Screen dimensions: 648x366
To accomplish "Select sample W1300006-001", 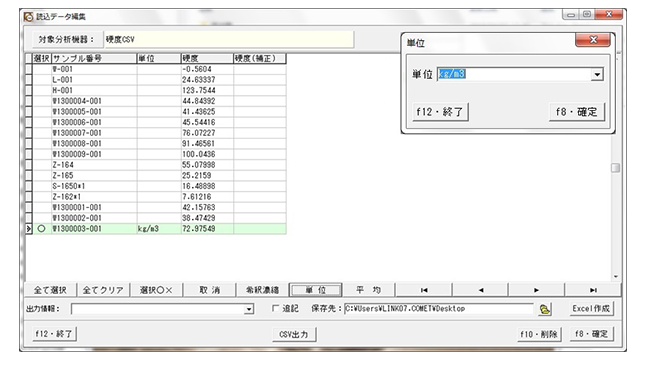I will coord(94,122).
